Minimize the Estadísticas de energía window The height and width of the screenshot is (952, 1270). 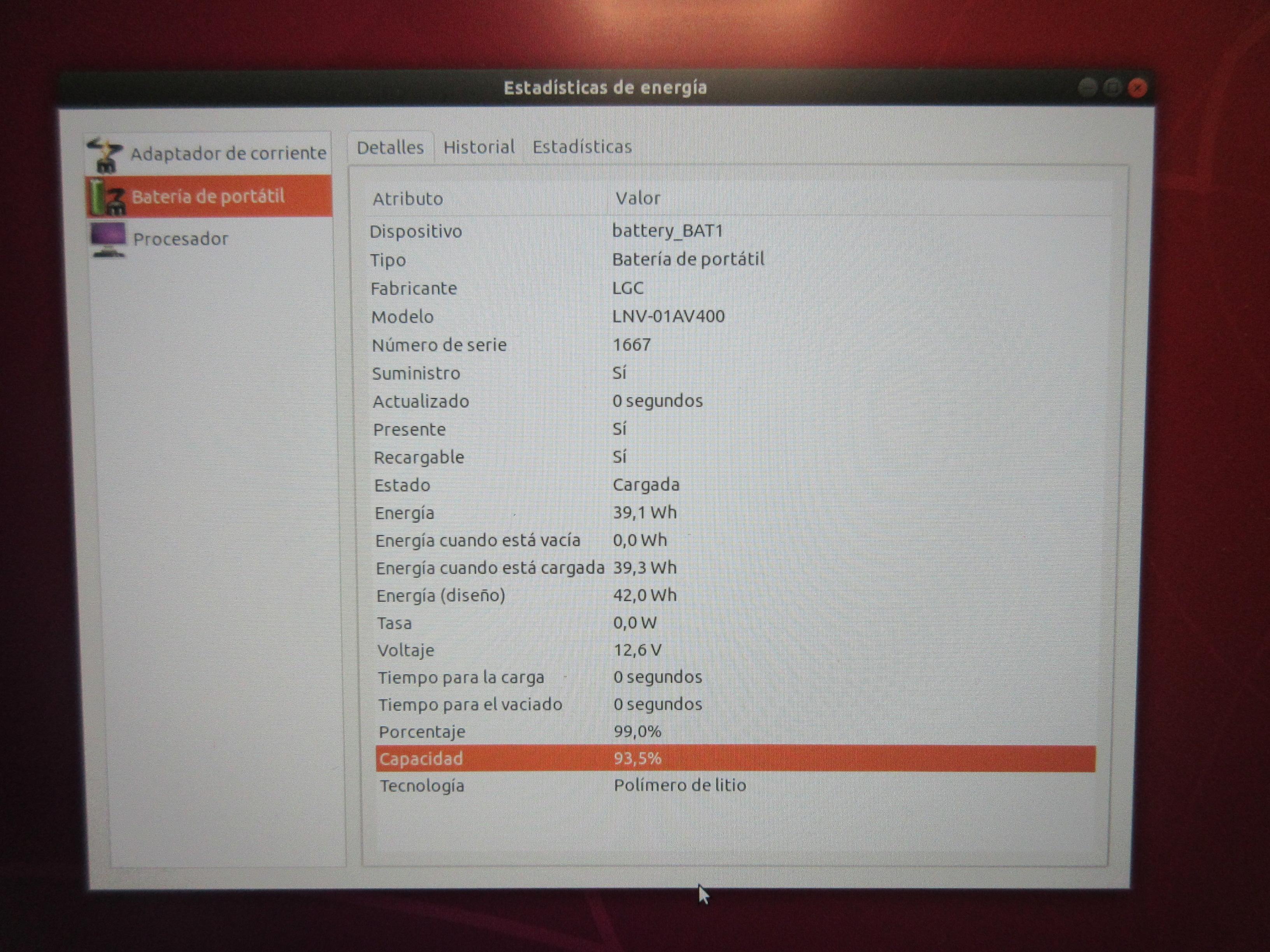(1088, 88)
